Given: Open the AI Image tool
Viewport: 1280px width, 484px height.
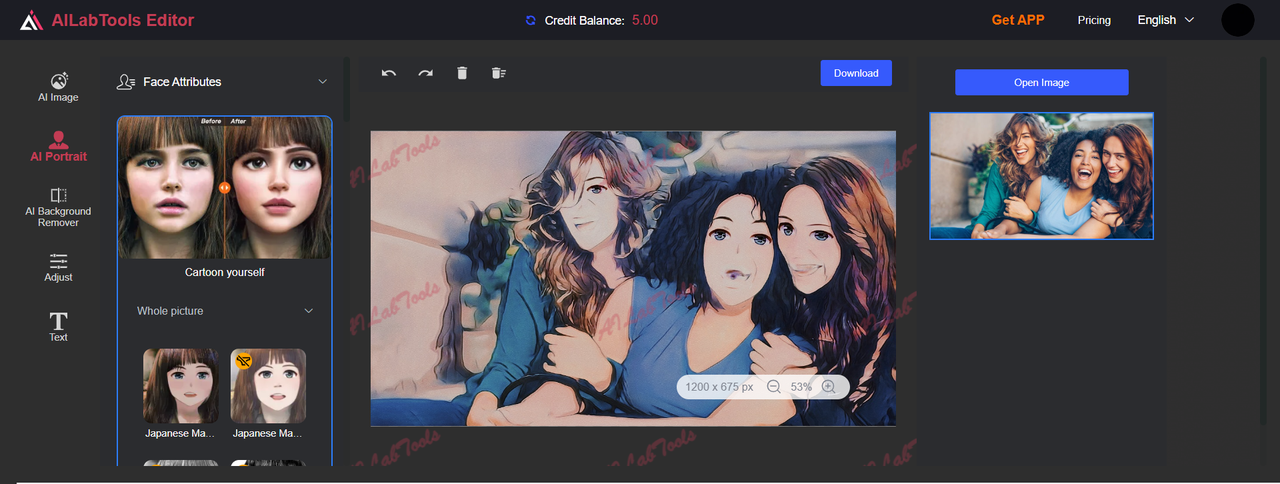Looking at the screenshot, I should point(58,87).
